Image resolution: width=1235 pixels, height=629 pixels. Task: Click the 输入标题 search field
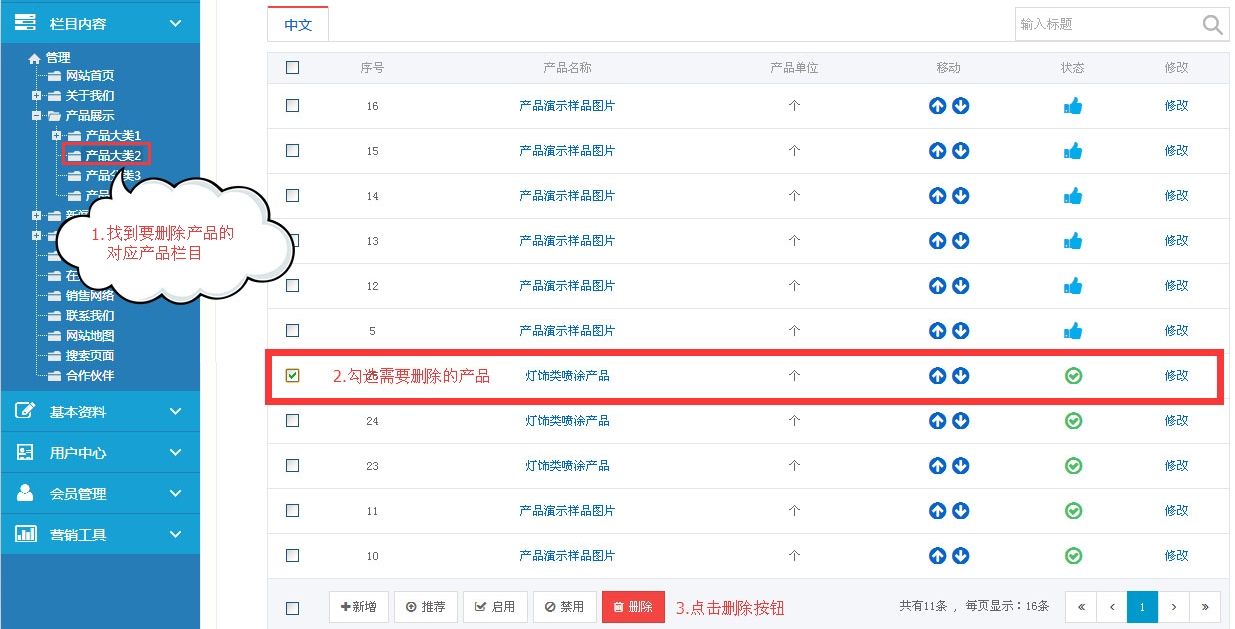point(1105,25)
